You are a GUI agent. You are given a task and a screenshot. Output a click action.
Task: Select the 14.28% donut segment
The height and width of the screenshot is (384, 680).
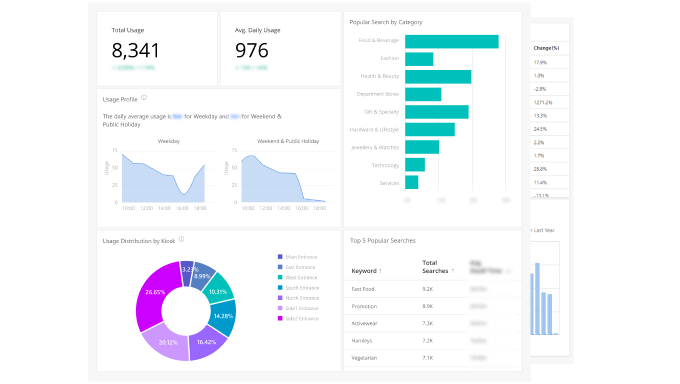[x=223, y=316]
